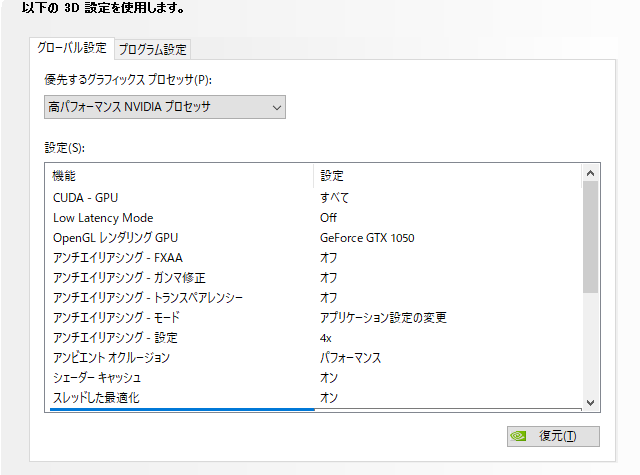640x475 pixels.
Task: Click the Off value for Low Latency Mode
Action: (328, 218)
